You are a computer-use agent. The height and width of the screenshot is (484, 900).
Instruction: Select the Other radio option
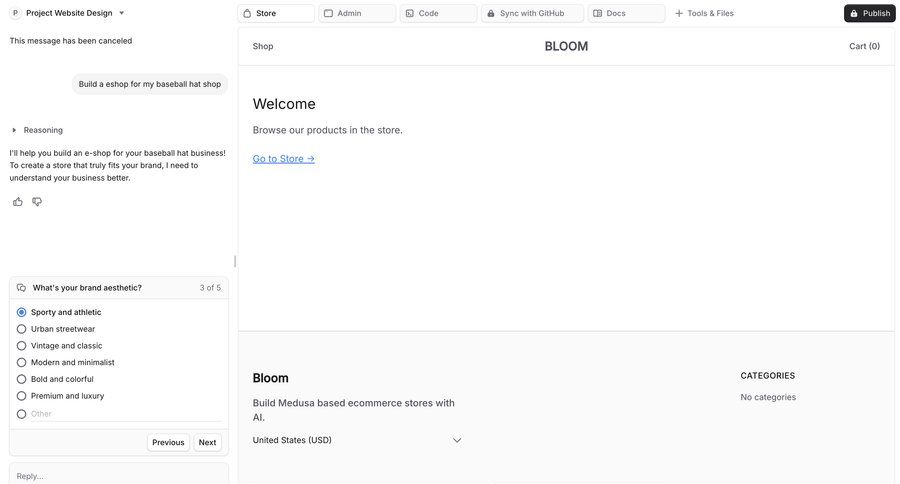point(21,414)
